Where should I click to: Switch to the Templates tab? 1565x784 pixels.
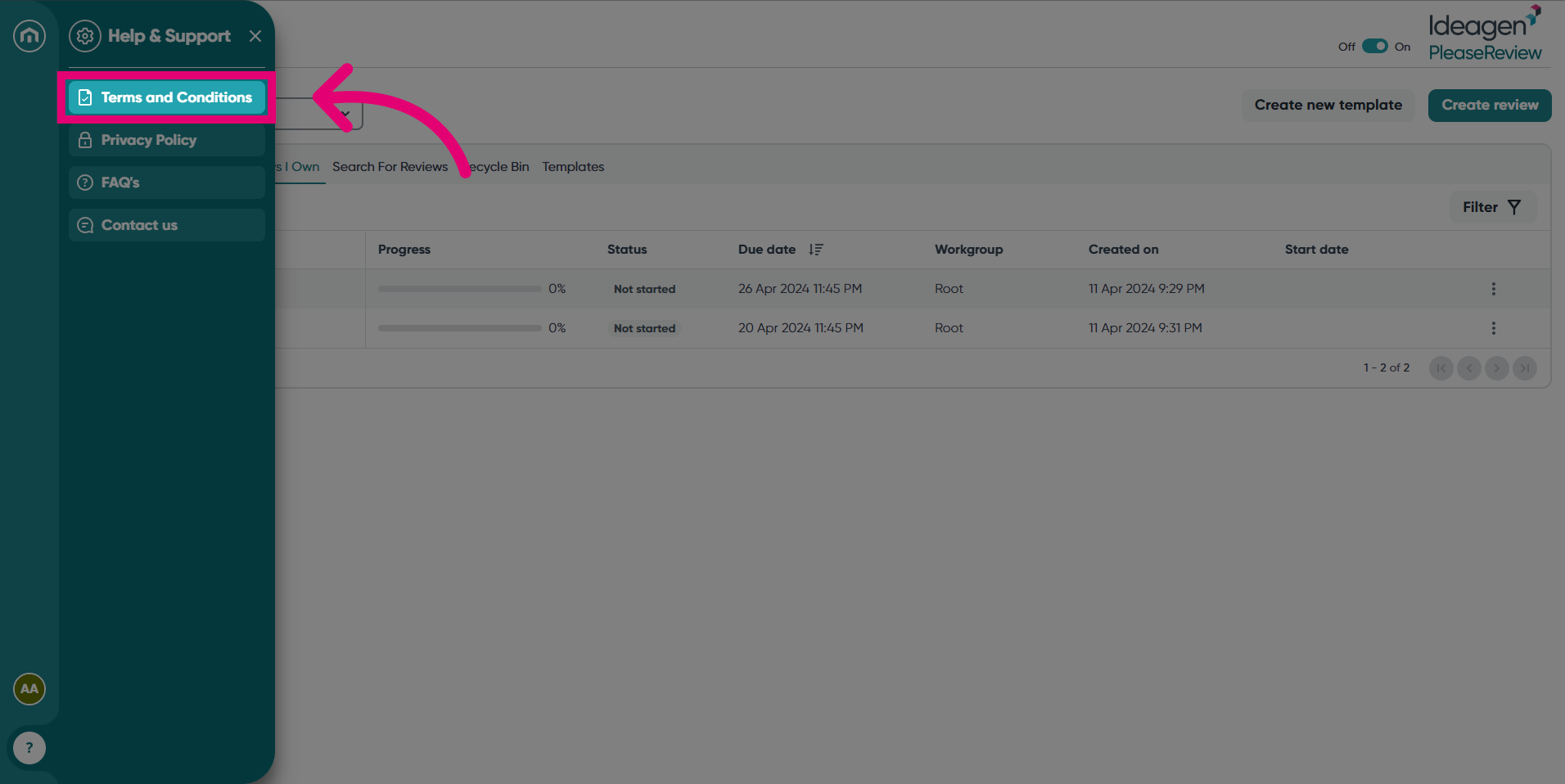(x=573, y=167)
